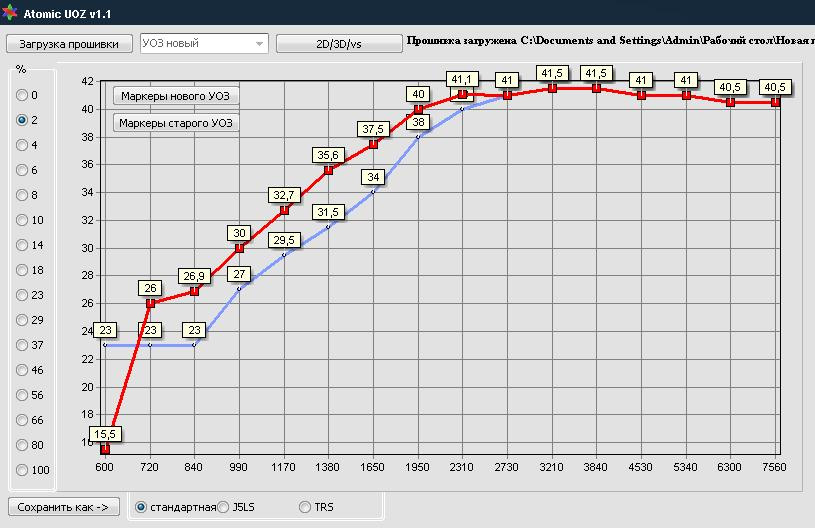
Task: Select the 8 % radio button
Action: coord(22,195)
